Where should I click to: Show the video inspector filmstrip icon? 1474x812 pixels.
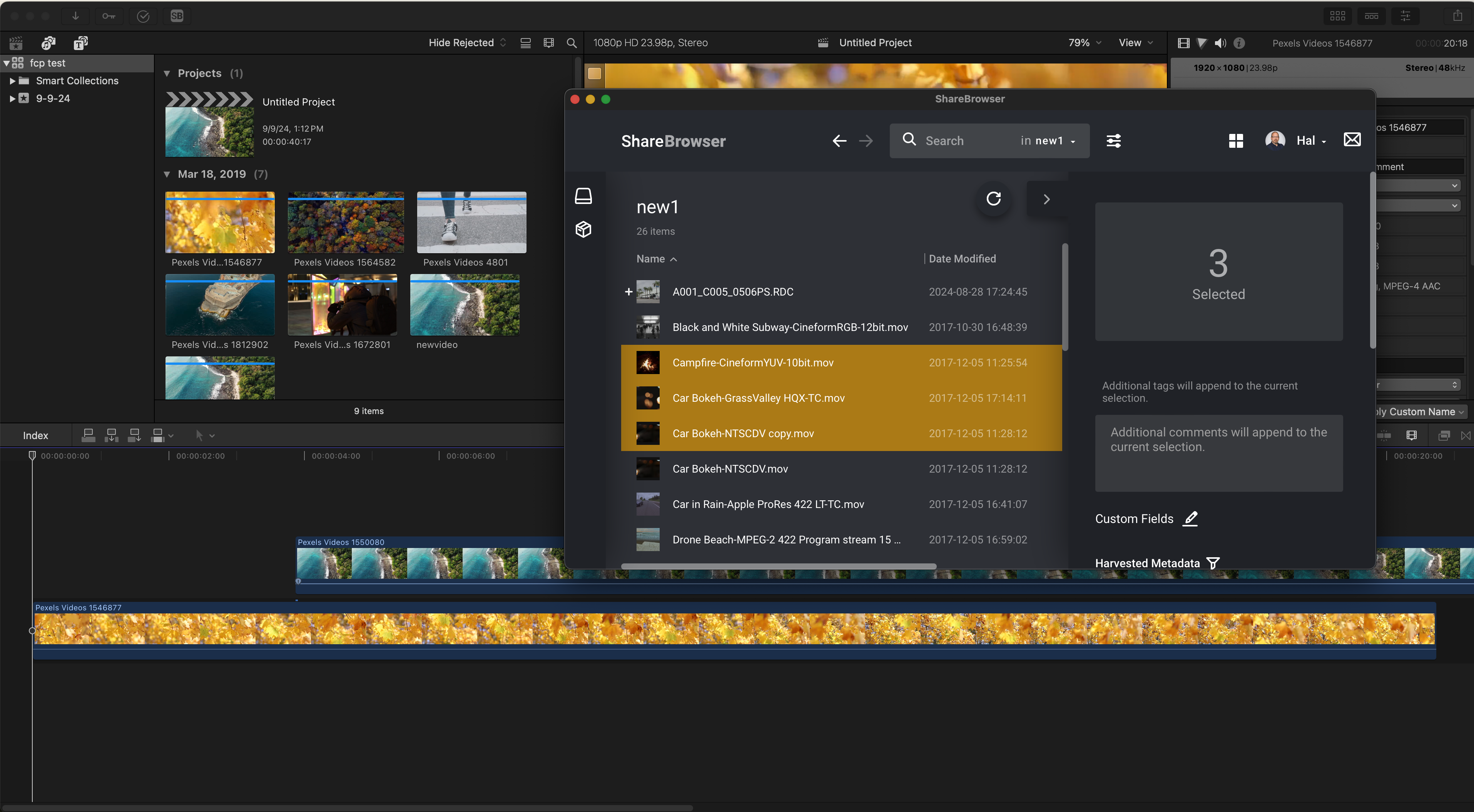[1184, 43]
